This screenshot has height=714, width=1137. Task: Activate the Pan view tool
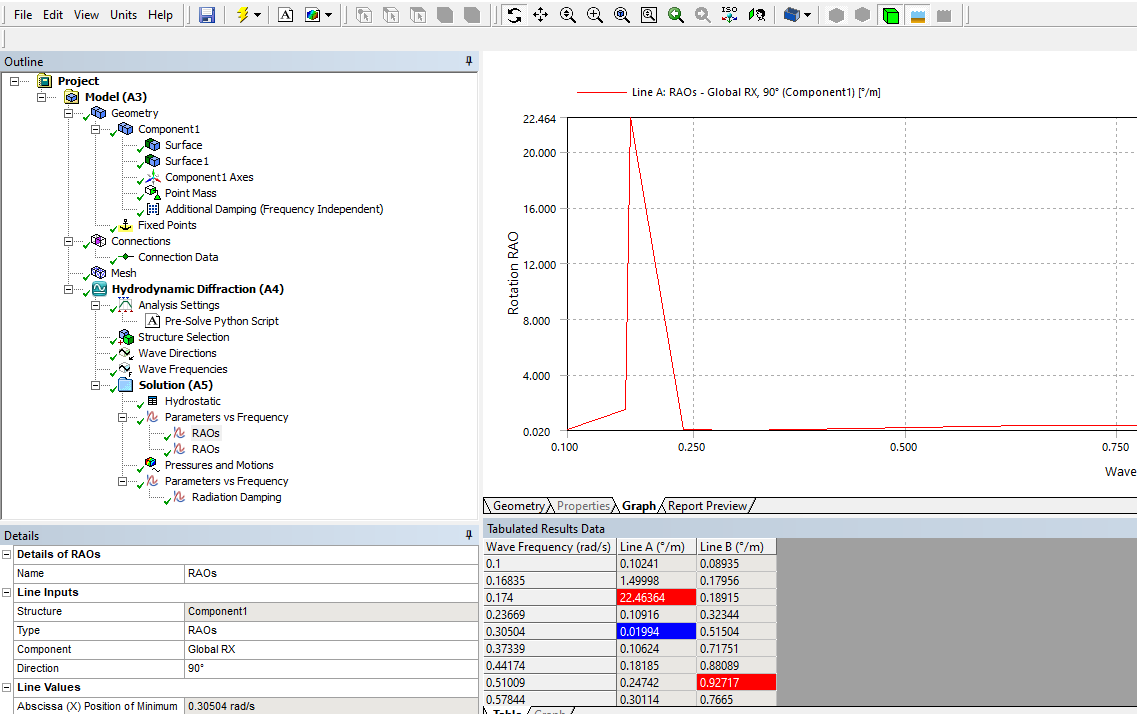541,15
